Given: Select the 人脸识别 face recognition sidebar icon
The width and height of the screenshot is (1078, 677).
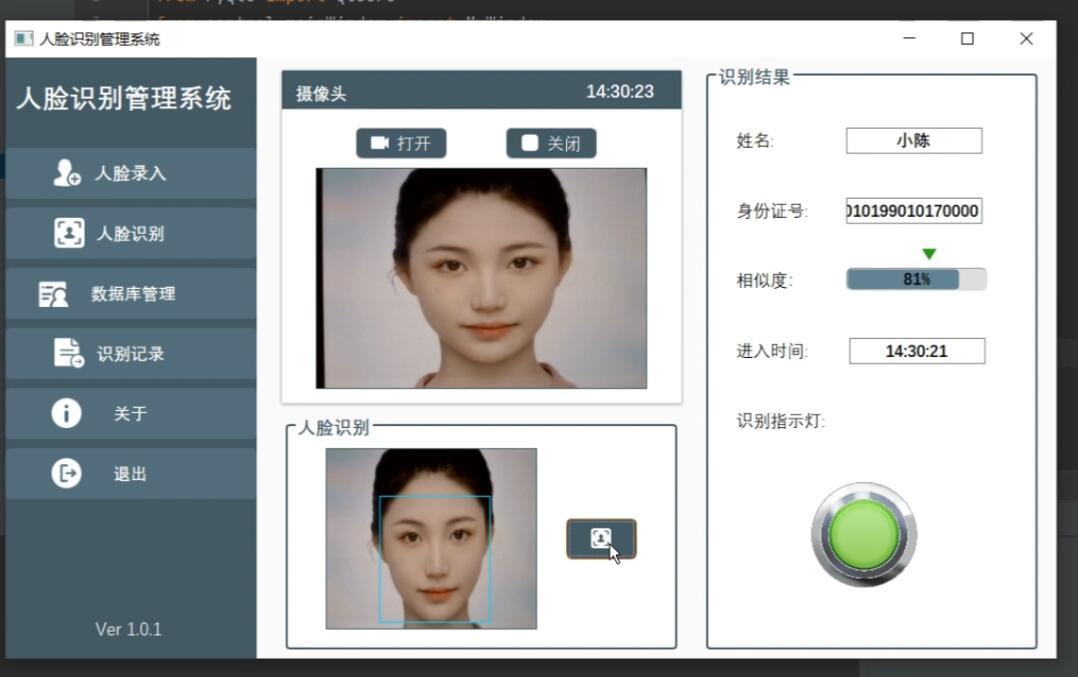Looking at the screenshot, I should tap(67, 232).
